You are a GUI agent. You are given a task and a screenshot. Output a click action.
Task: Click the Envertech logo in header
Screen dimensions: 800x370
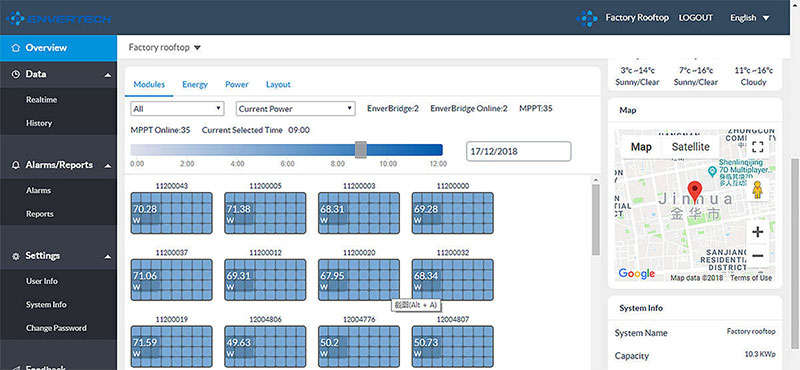coord(58,19)
